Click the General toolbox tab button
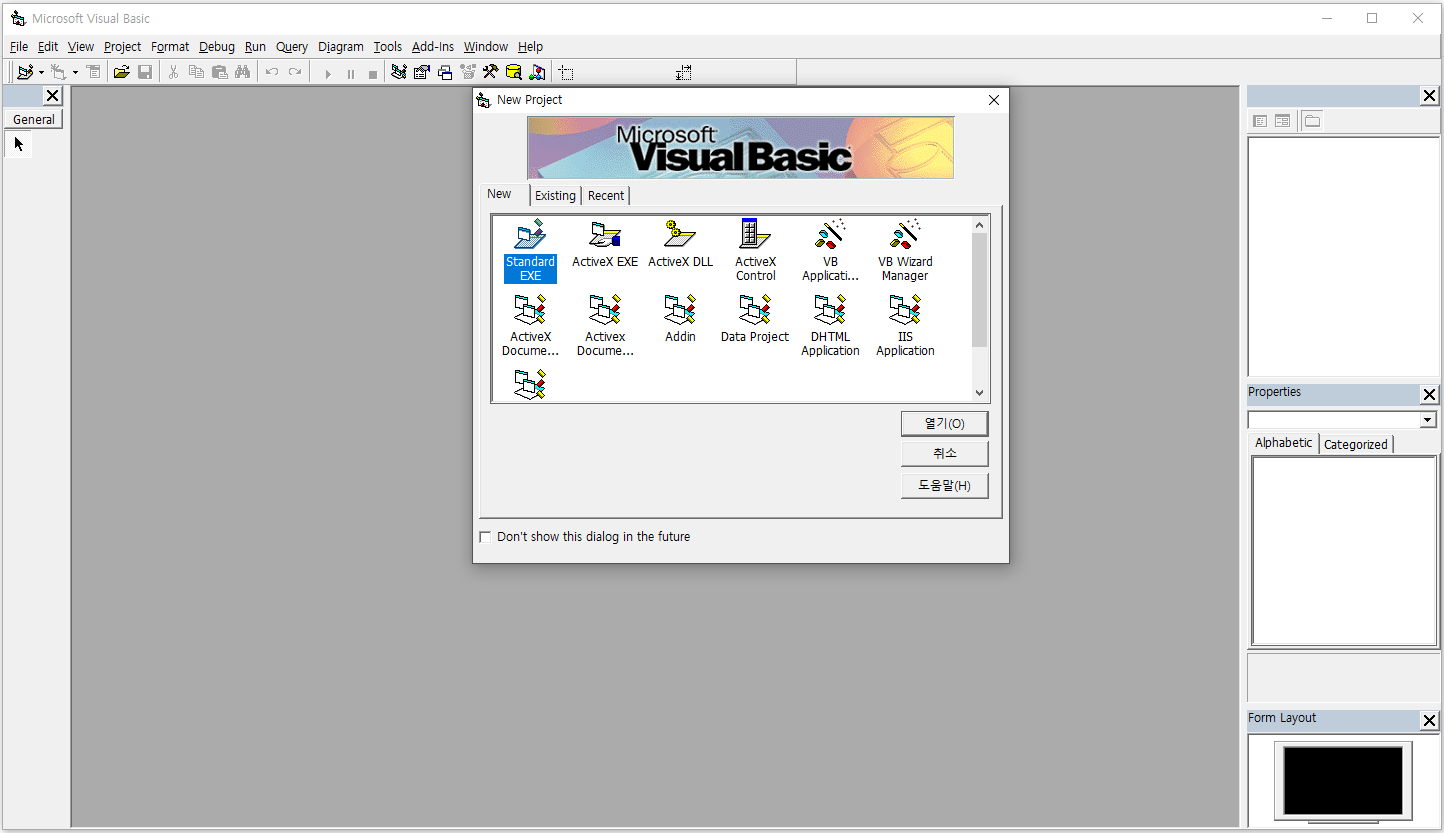This screenshot has height=833, width=1444. [x=34, y=119]
